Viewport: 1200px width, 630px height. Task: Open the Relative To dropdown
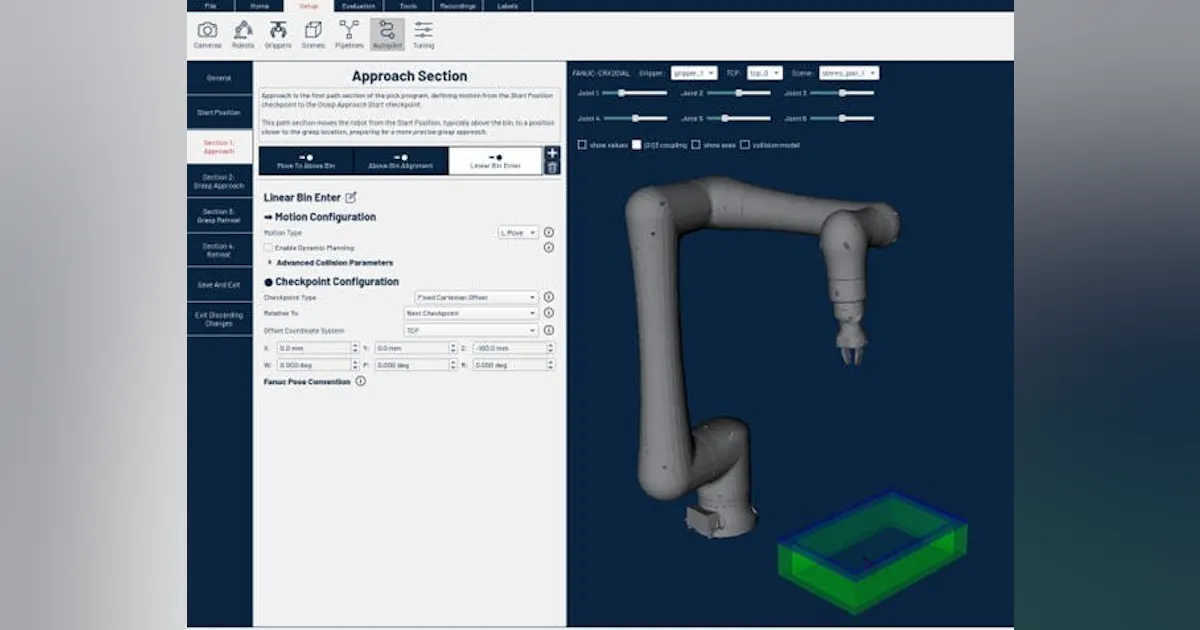[471, 313]
